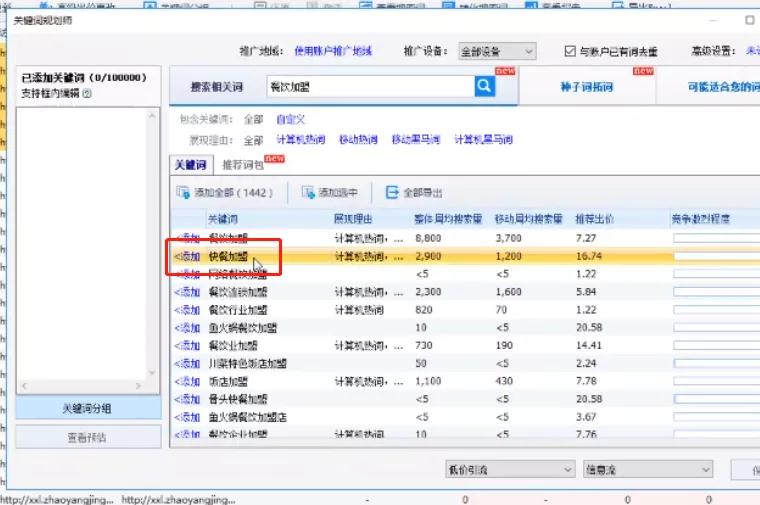760x505 pixels.
Task: Select the 关键词 tab
Action: coord(190,165)
